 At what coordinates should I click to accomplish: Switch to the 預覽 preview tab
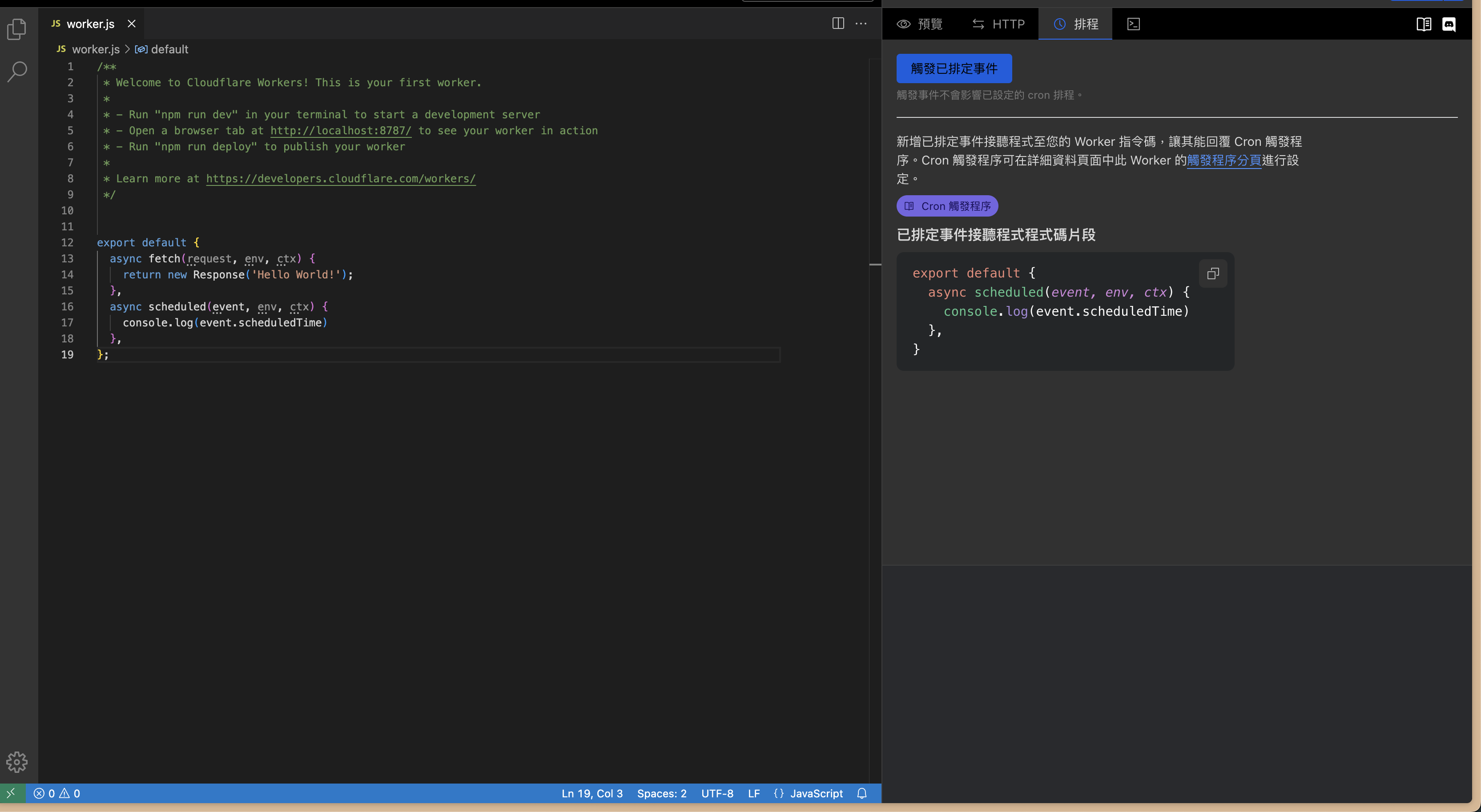[920, 24]
